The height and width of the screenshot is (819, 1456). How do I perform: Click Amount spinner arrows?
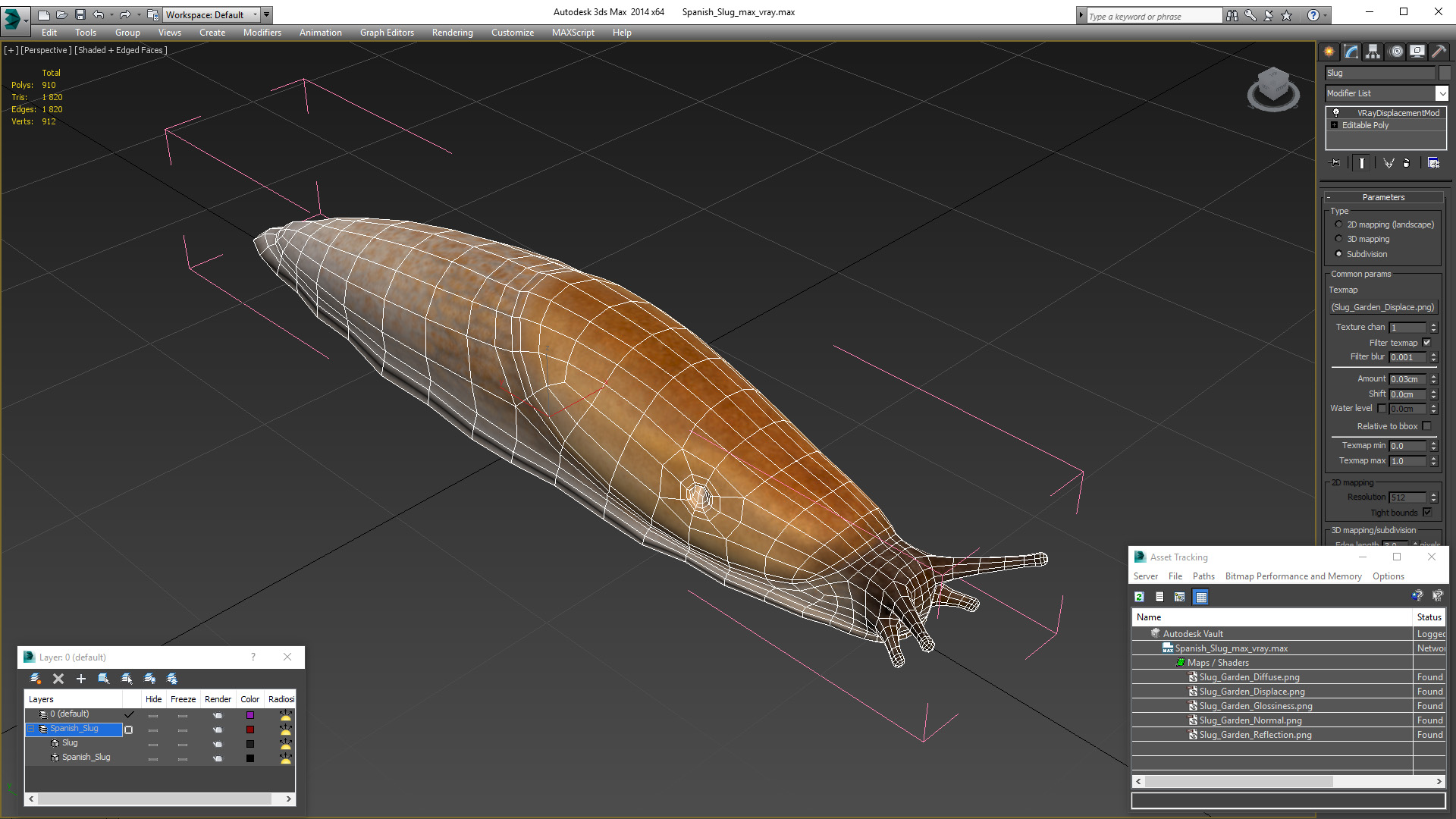pos(1433,378)
